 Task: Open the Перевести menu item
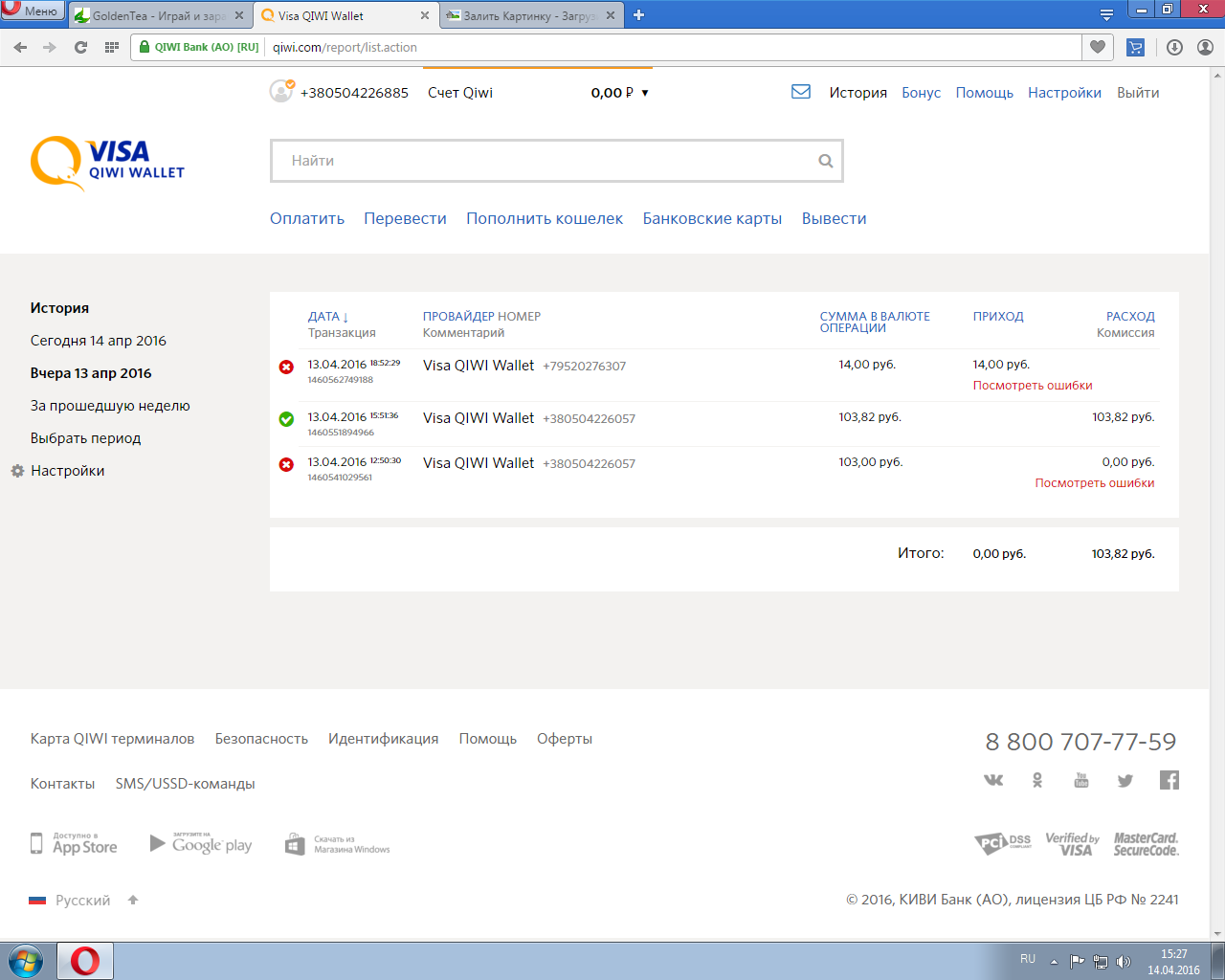[x=405, y=218]
